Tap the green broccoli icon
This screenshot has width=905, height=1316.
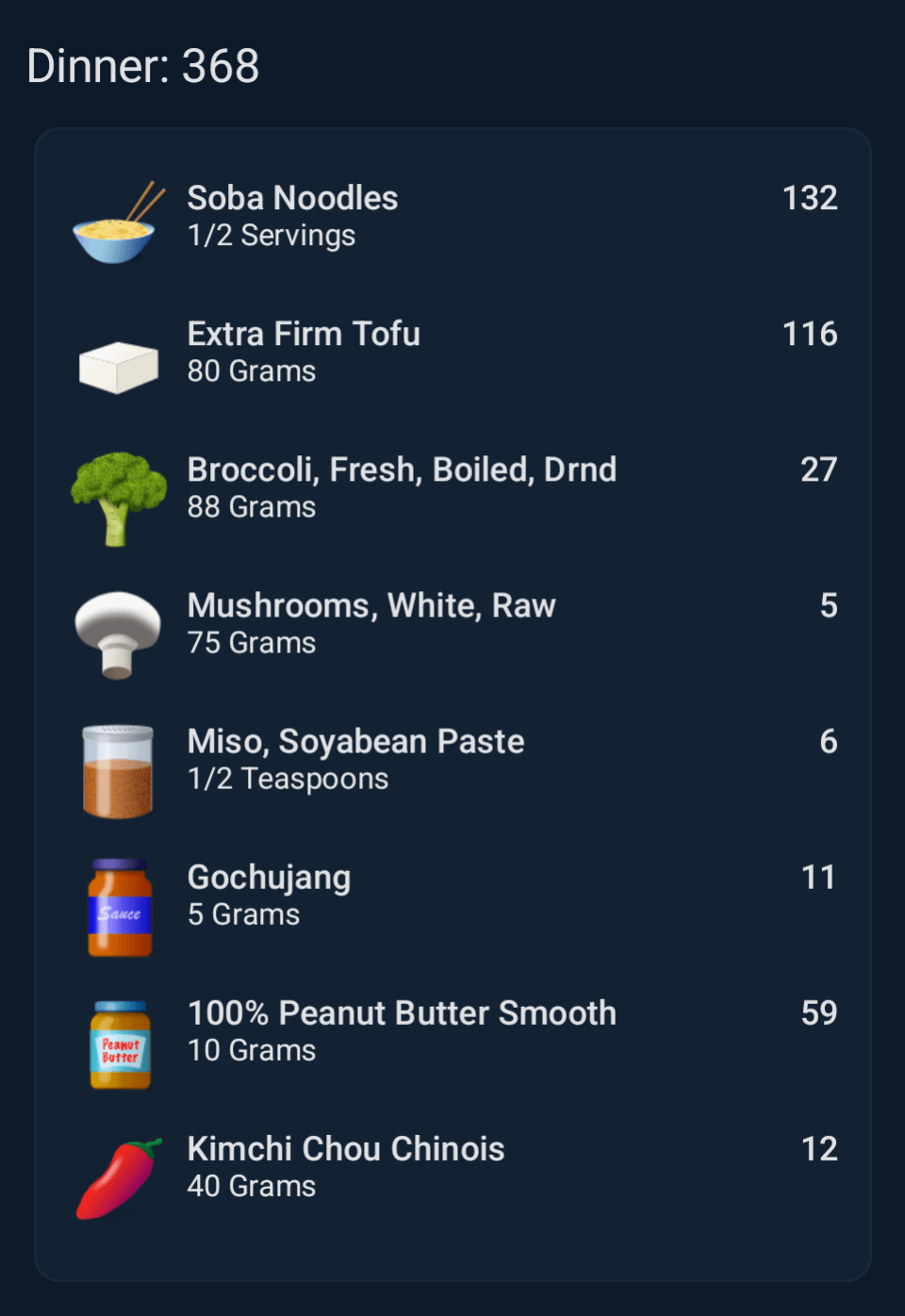click(118, 498)
